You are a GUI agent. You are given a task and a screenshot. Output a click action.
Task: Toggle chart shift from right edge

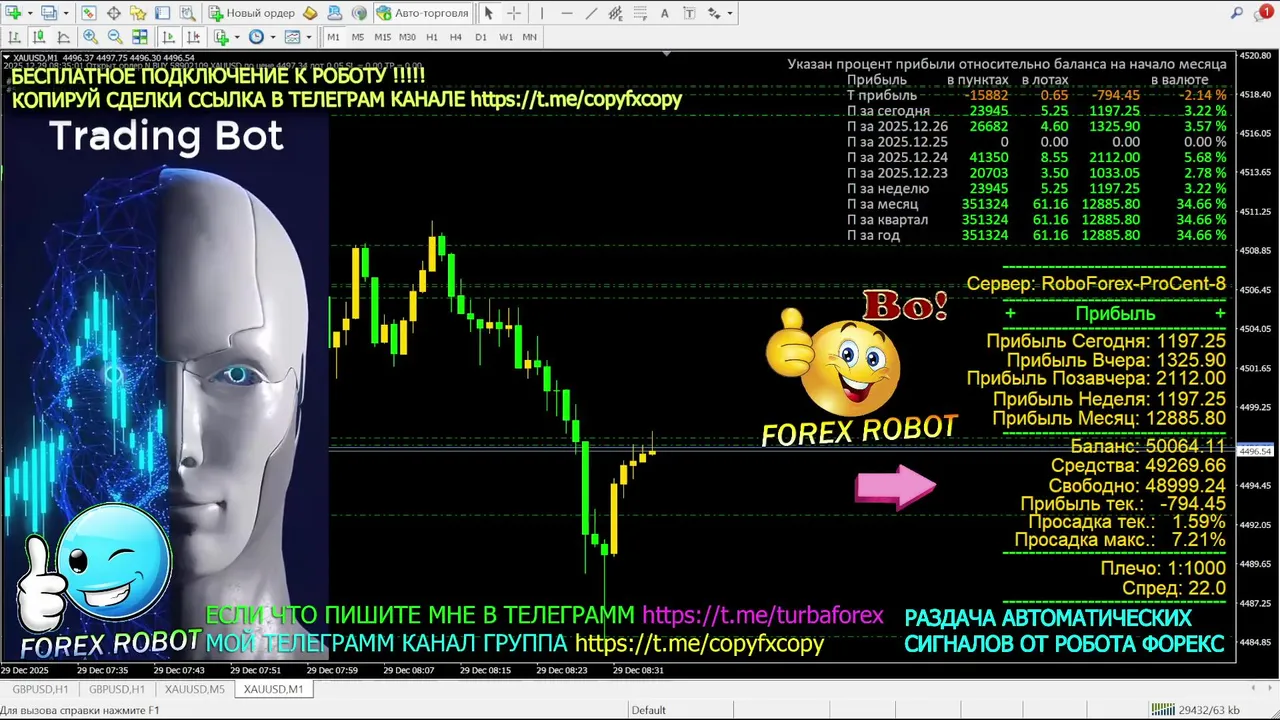(193, 37)
